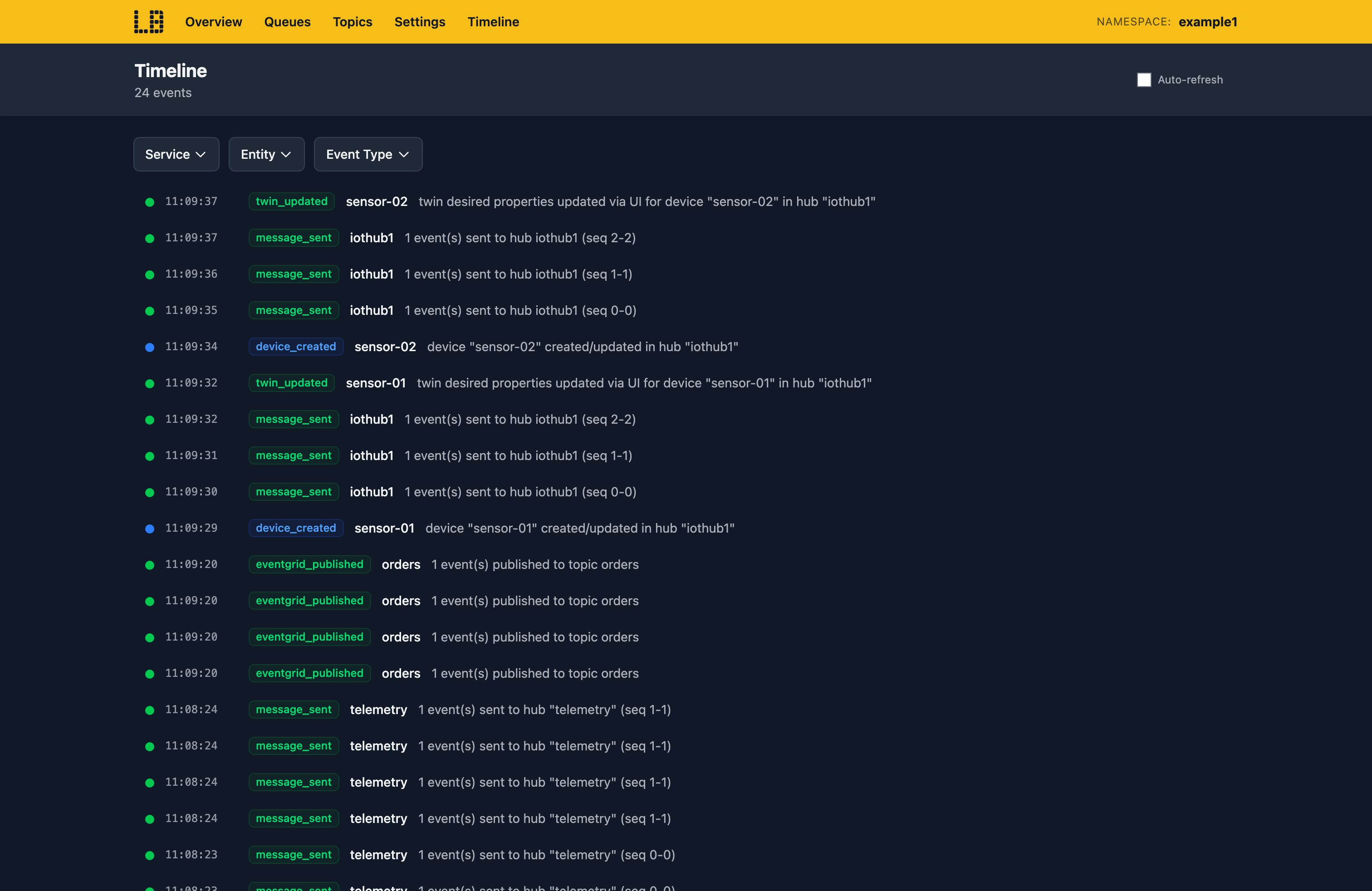Enable the Auto-refresh checkbox
The width and height of the screenshot is (1372, 891).
tap(1144, 79)
